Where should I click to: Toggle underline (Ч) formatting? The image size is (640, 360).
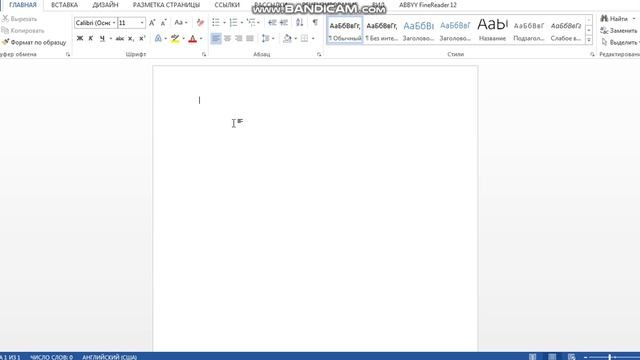tap(102, 38)
